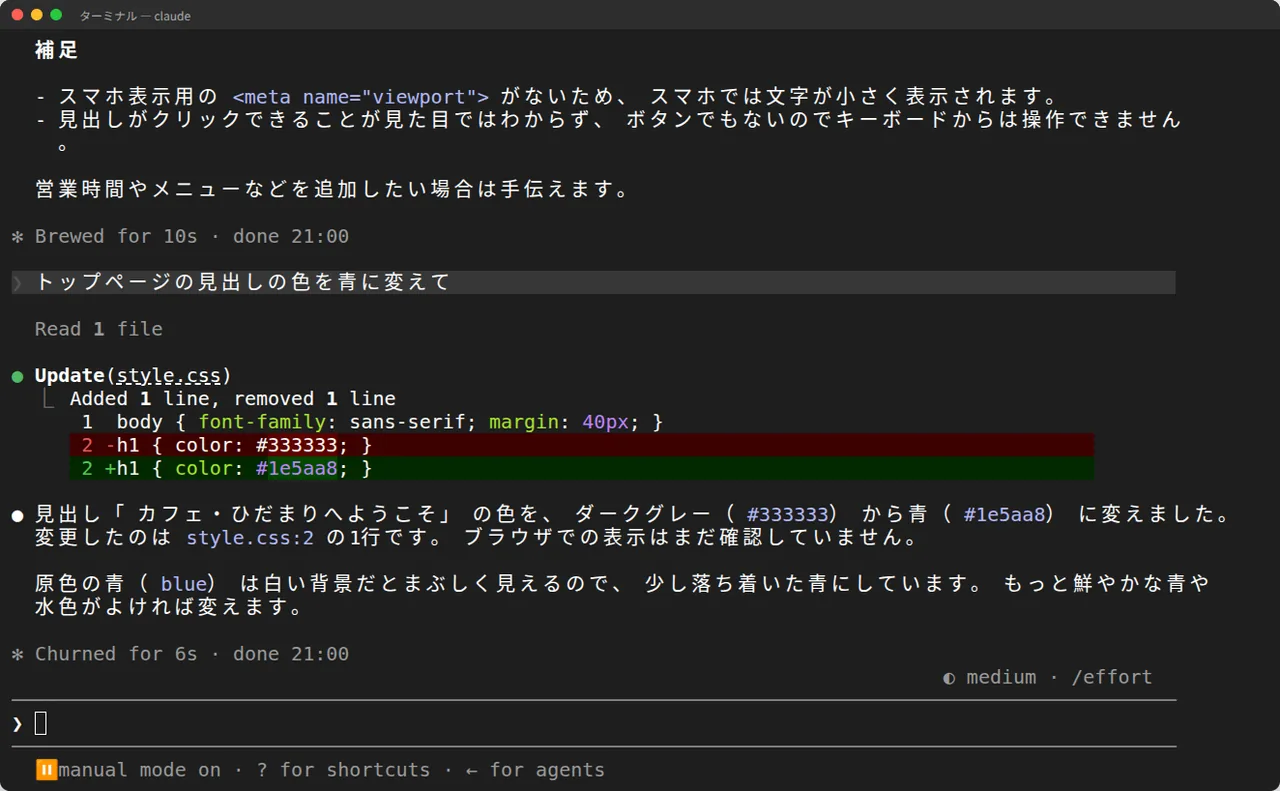Open the style.css:2 reference link
Screen dimensions: 1280x791
coord(250,538)
